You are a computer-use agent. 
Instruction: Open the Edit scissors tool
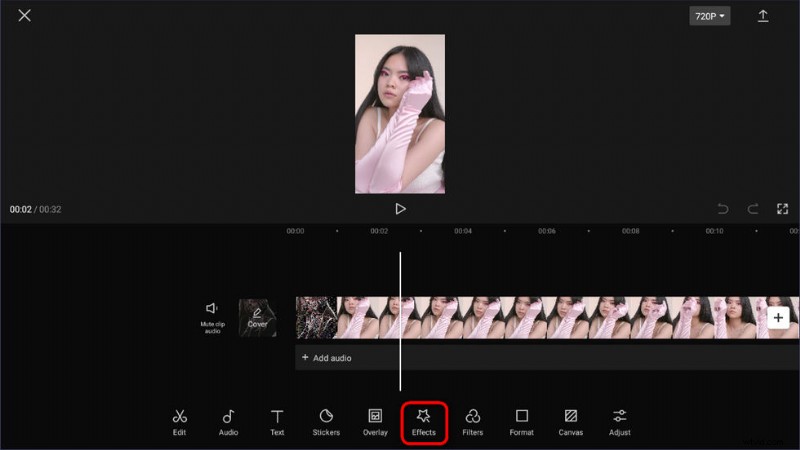point(179,422)
